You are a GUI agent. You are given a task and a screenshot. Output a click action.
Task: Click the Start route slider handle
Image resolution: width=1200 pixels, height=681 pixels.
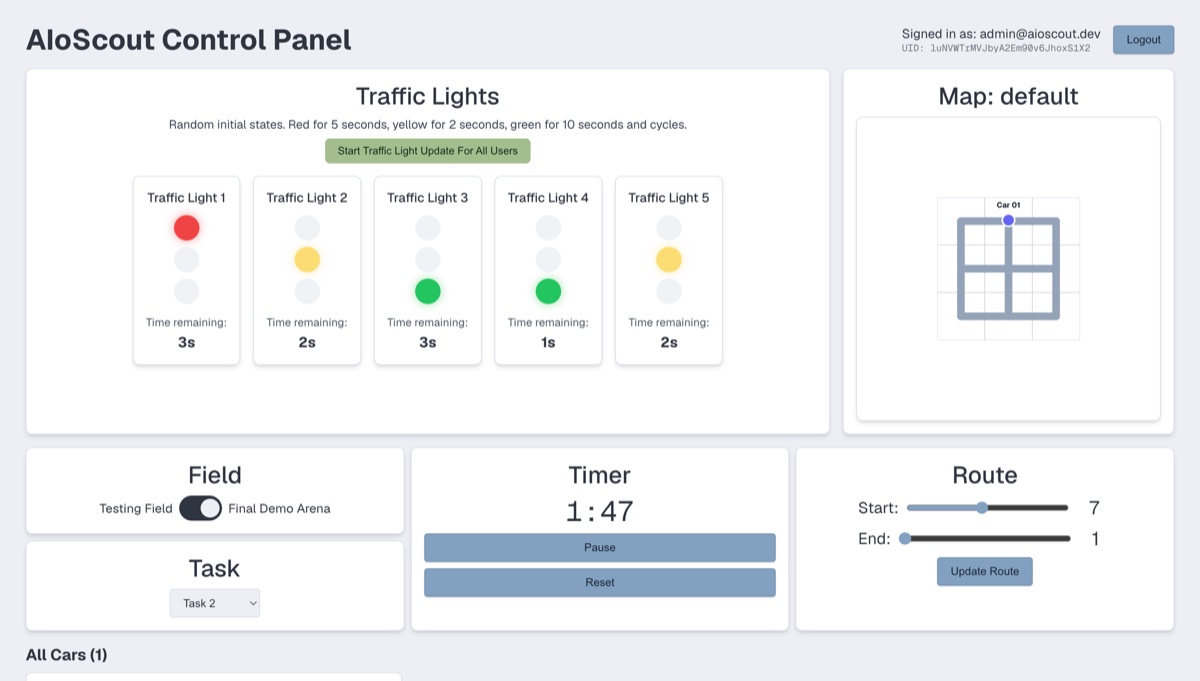pos(982,508)
